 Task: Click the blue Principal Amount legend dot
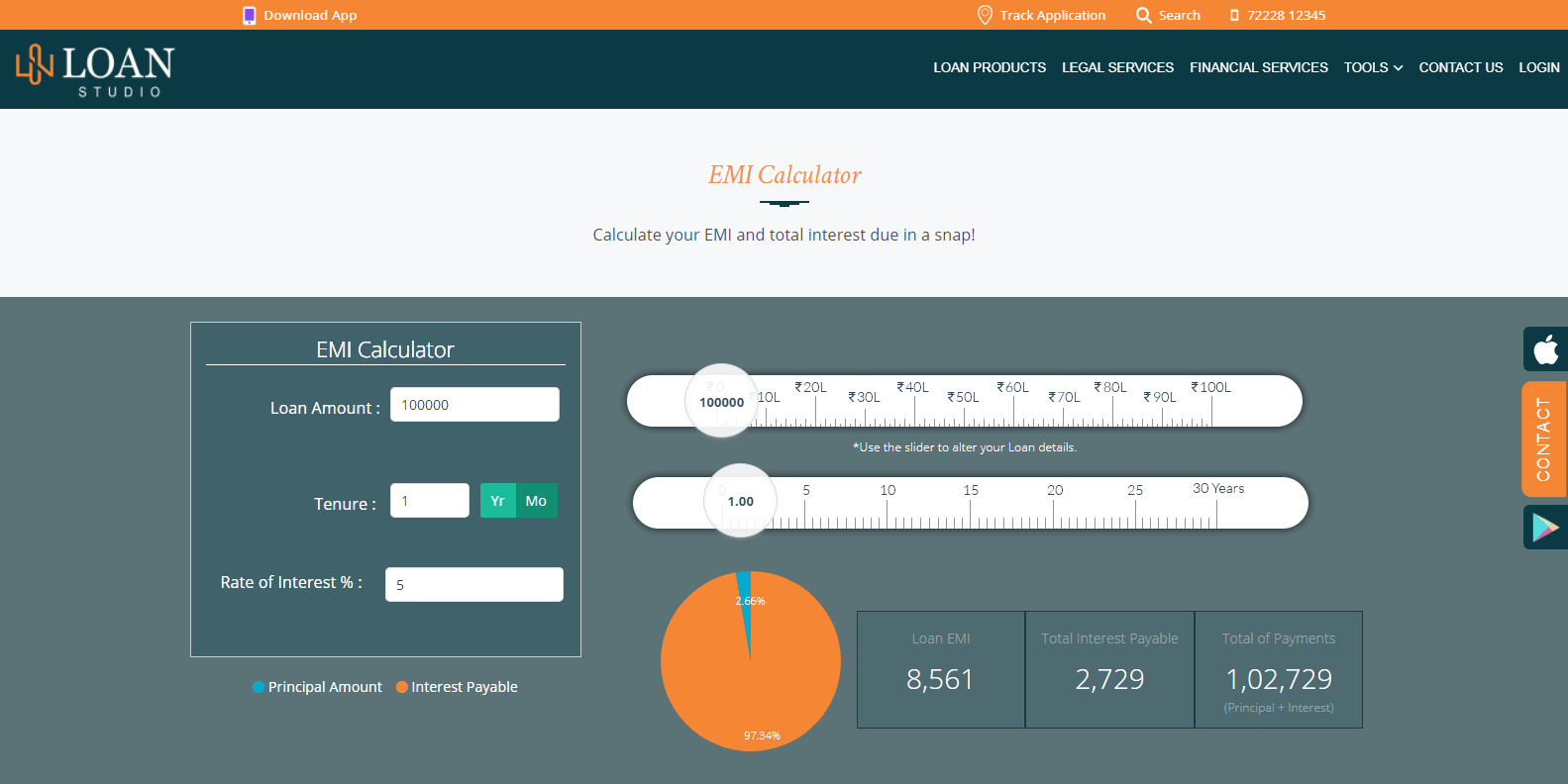(259, 687)
